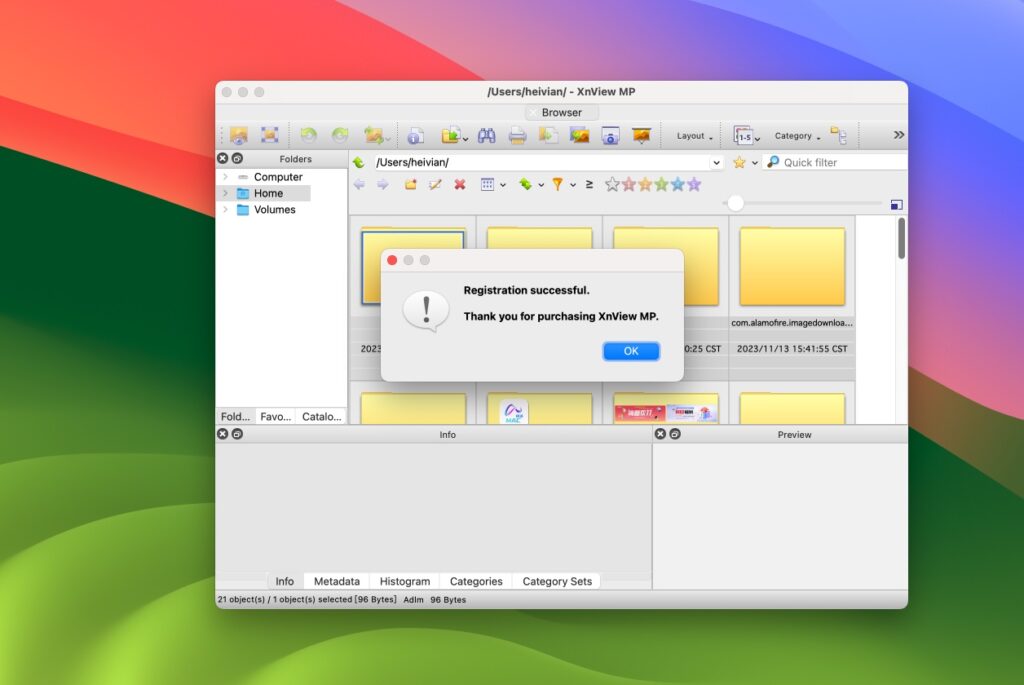This screenshot has width=1024, height=685.
Task: Click OK on the registration dialog
Action: [x=631, y=351]
